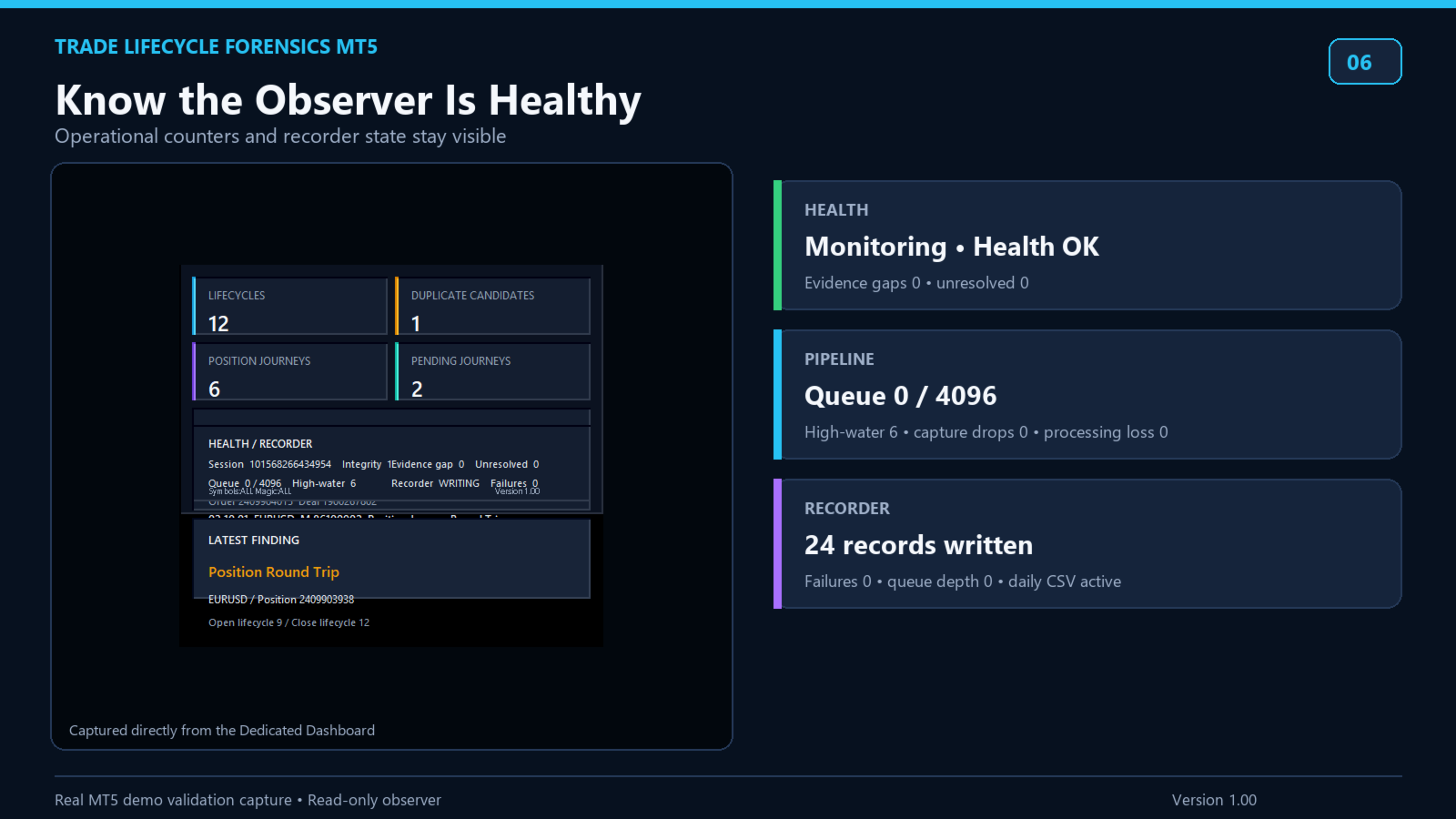Click caption 'Captured directly from the Dedicated Dashboard'
This screenshot has height=819, width=1456.
[222, 731]
